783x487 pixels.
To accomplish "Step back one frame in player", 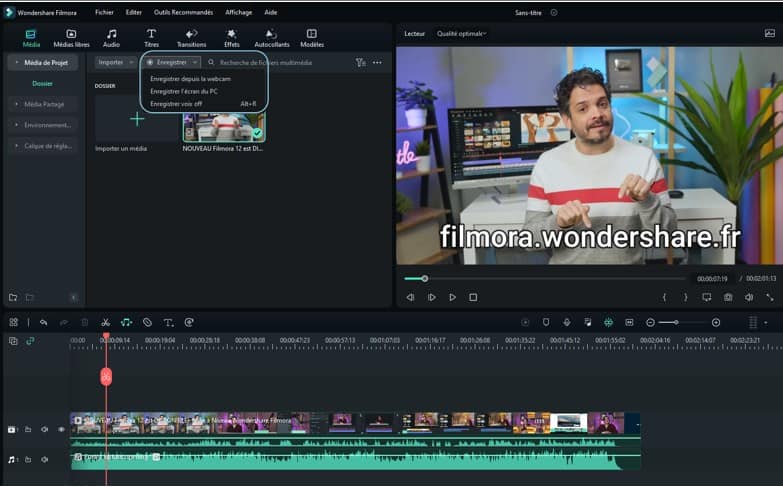I will [x=410, y=297].
